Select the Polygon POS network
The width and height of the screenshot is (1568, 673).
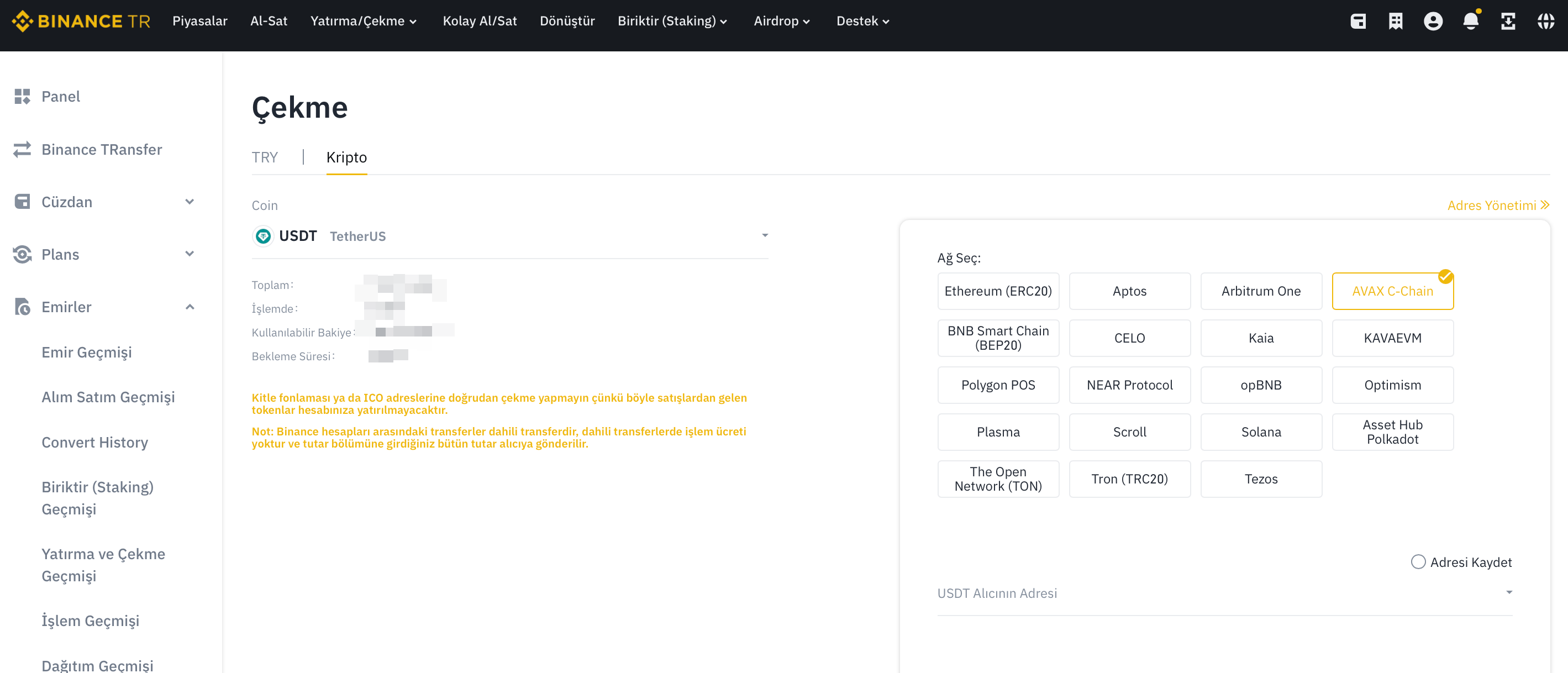998,385
